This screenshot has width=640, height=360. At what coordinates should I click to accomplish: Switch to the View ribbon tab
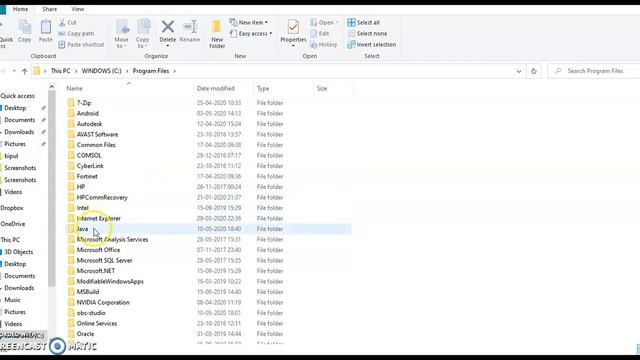(78, 9)
